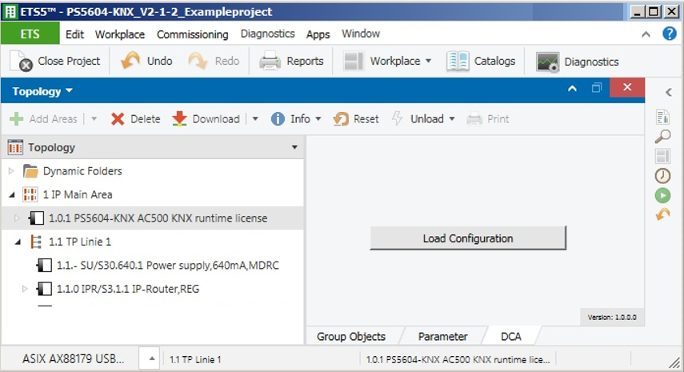The width and height of the screenshot is (684, 372).
Task: Open the Window menu
Action: point(361,34)
